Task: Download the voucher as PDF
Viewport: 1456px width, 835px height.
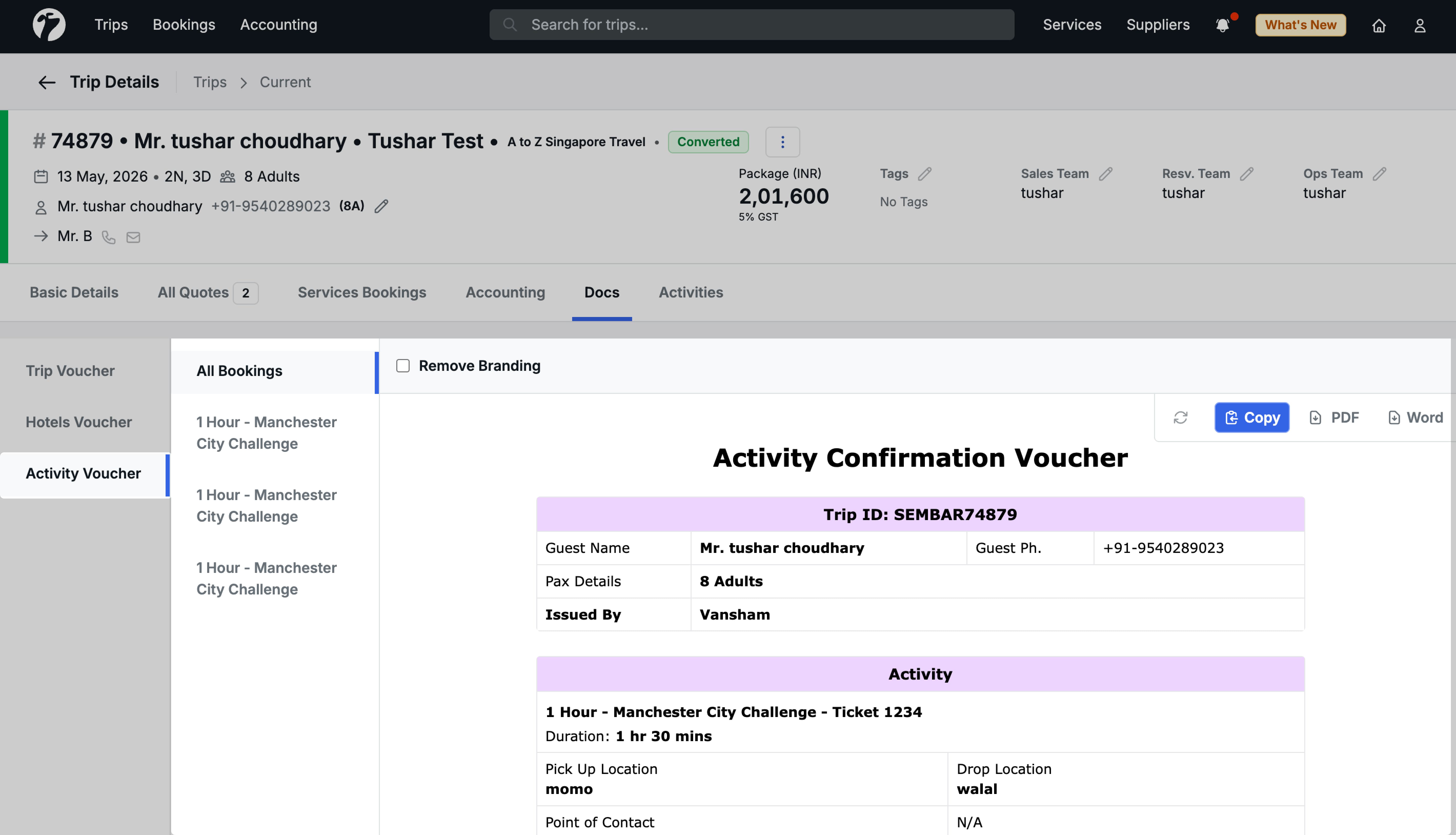Action: (x=1334, y=417)
